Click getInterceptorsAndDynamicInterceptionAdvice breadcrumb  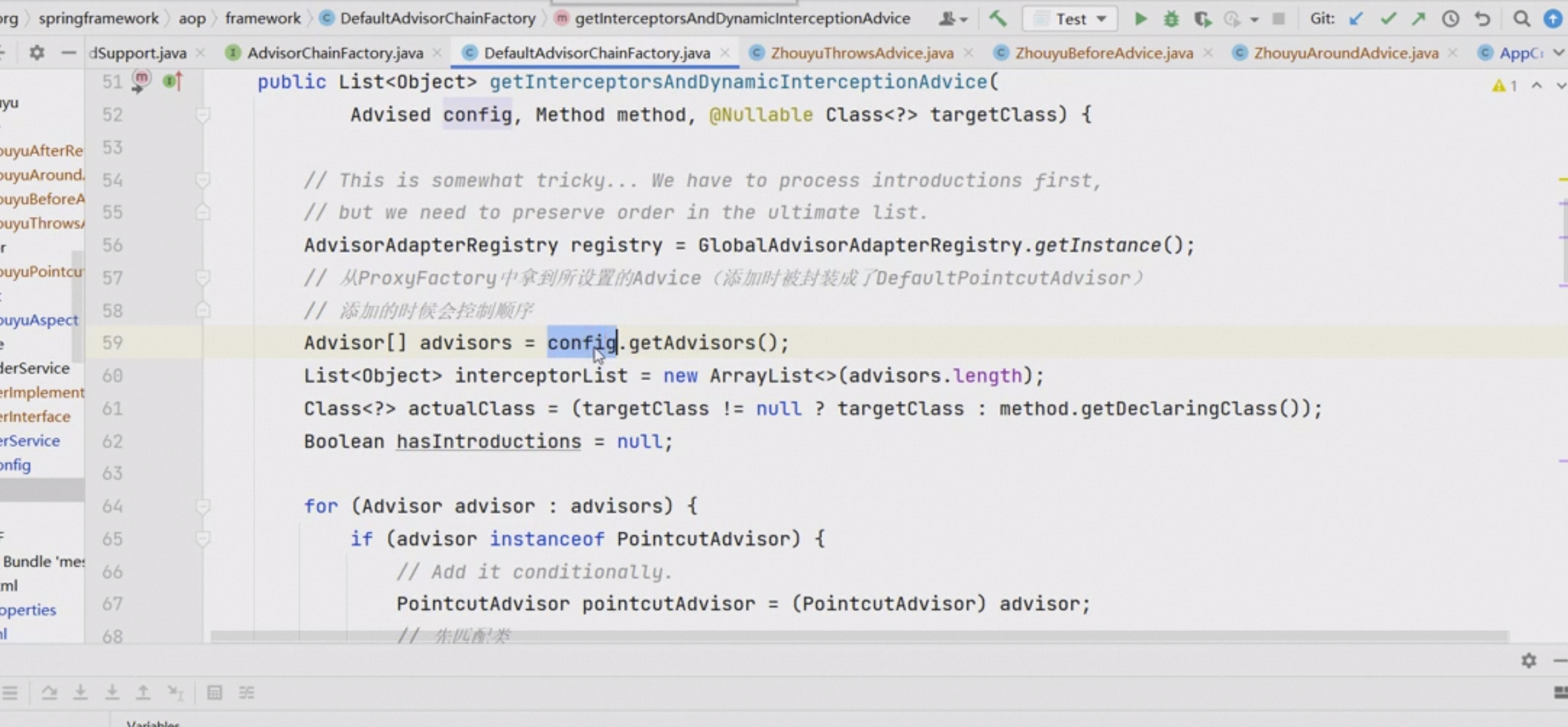tap(742, 18)
